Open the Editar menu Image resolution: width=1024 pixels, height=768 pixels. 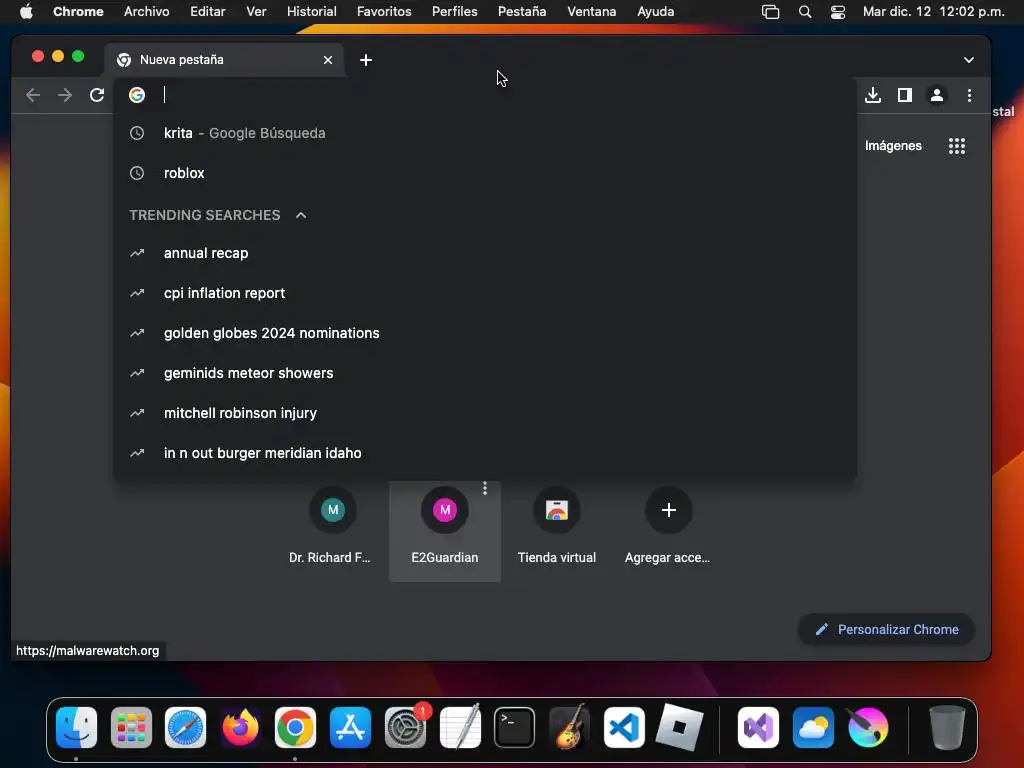click(x=208, y=12)
